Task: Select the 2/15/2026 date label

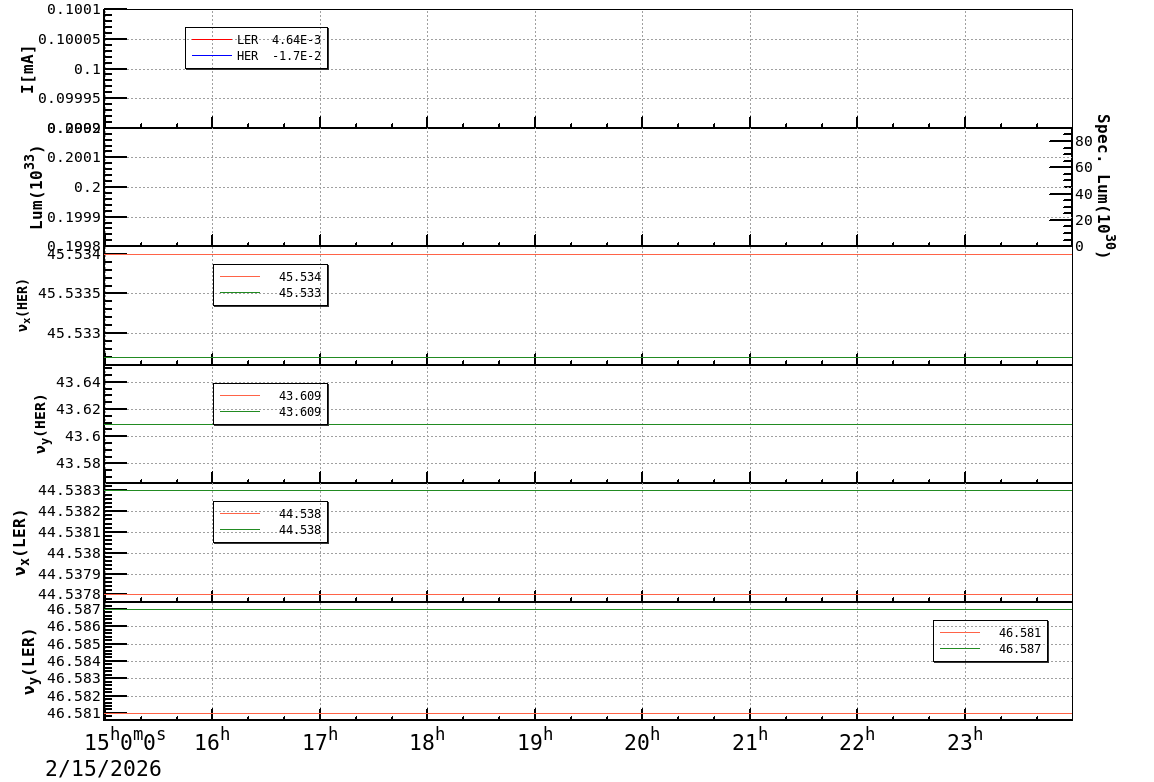Action: [x=103, y=768]
